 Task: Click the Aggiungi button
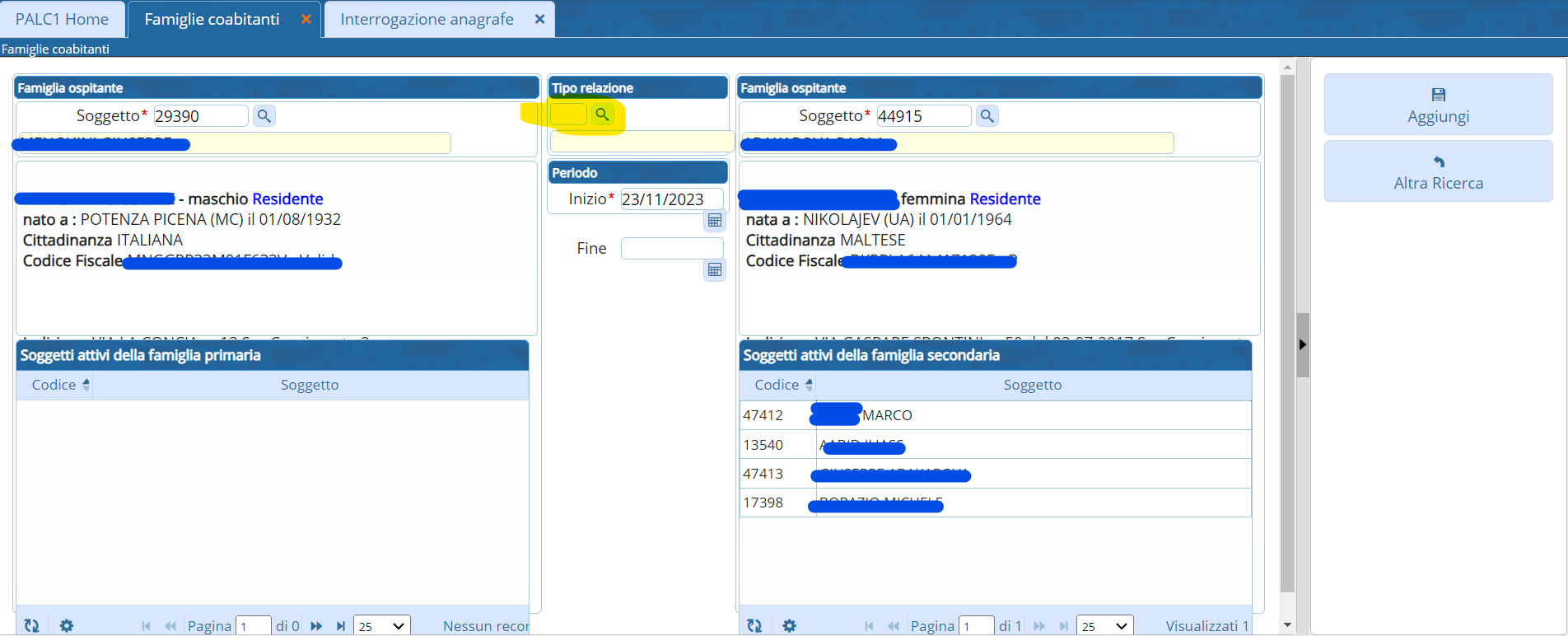[x=1438, y=105]
